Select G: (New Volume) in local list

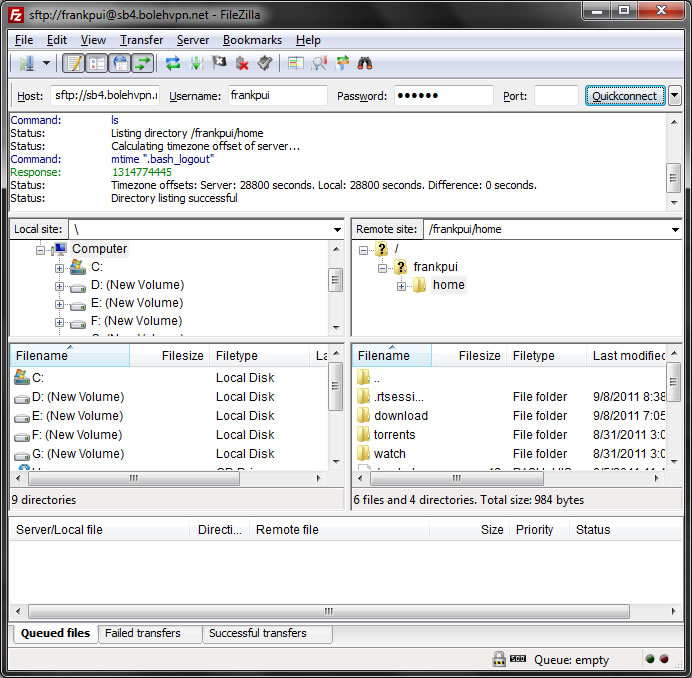(x=78, y=454)
